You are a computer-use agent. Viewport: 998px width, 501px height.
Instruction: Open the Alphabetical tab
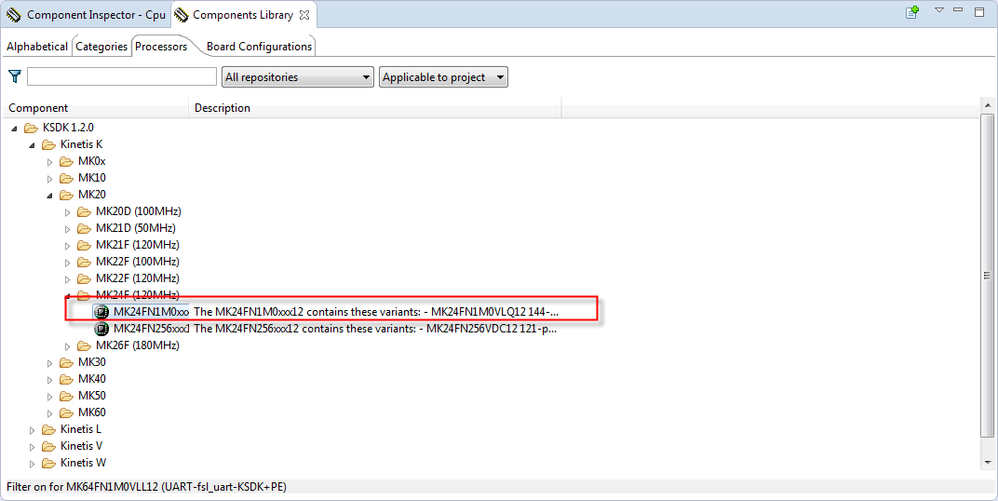(x=37, y=46)
